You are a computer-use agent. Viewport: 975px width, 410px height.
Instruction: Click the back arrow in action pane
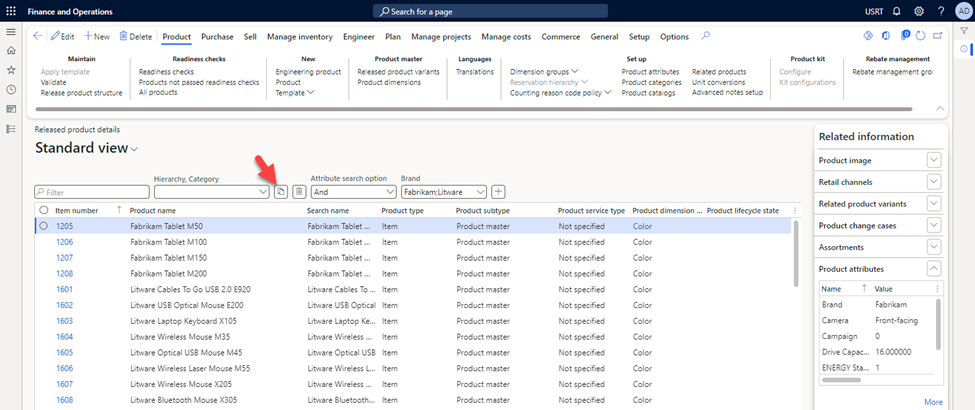[37, 36]
